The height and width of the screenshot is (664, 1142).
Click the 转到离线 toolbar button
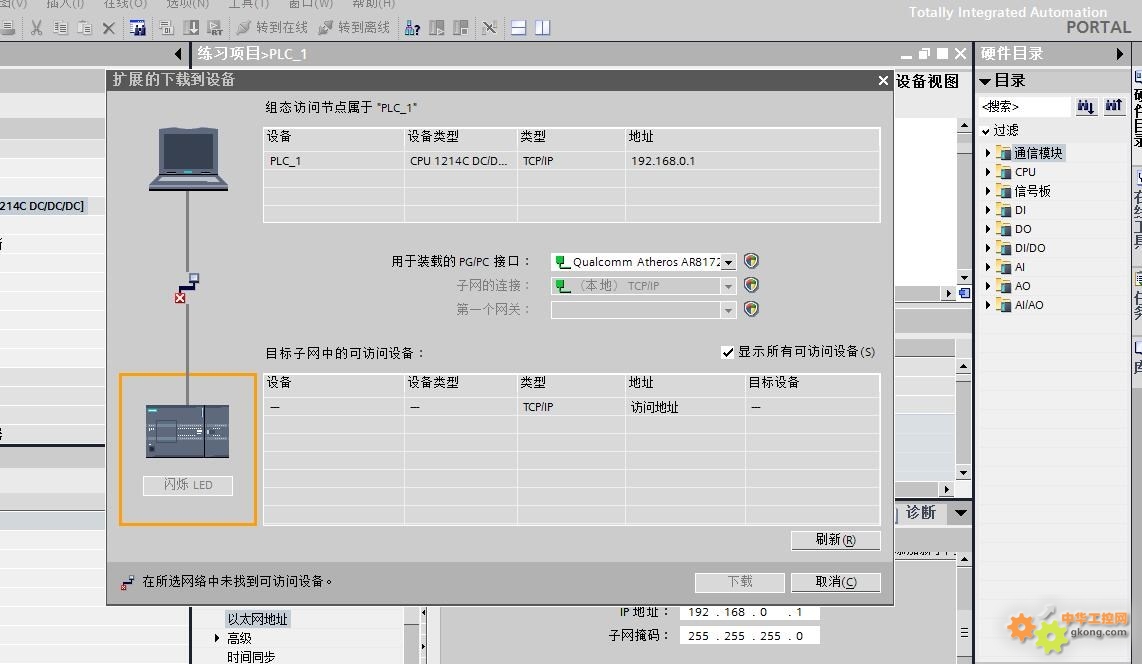pyautogui.click(x=355, y=28)
